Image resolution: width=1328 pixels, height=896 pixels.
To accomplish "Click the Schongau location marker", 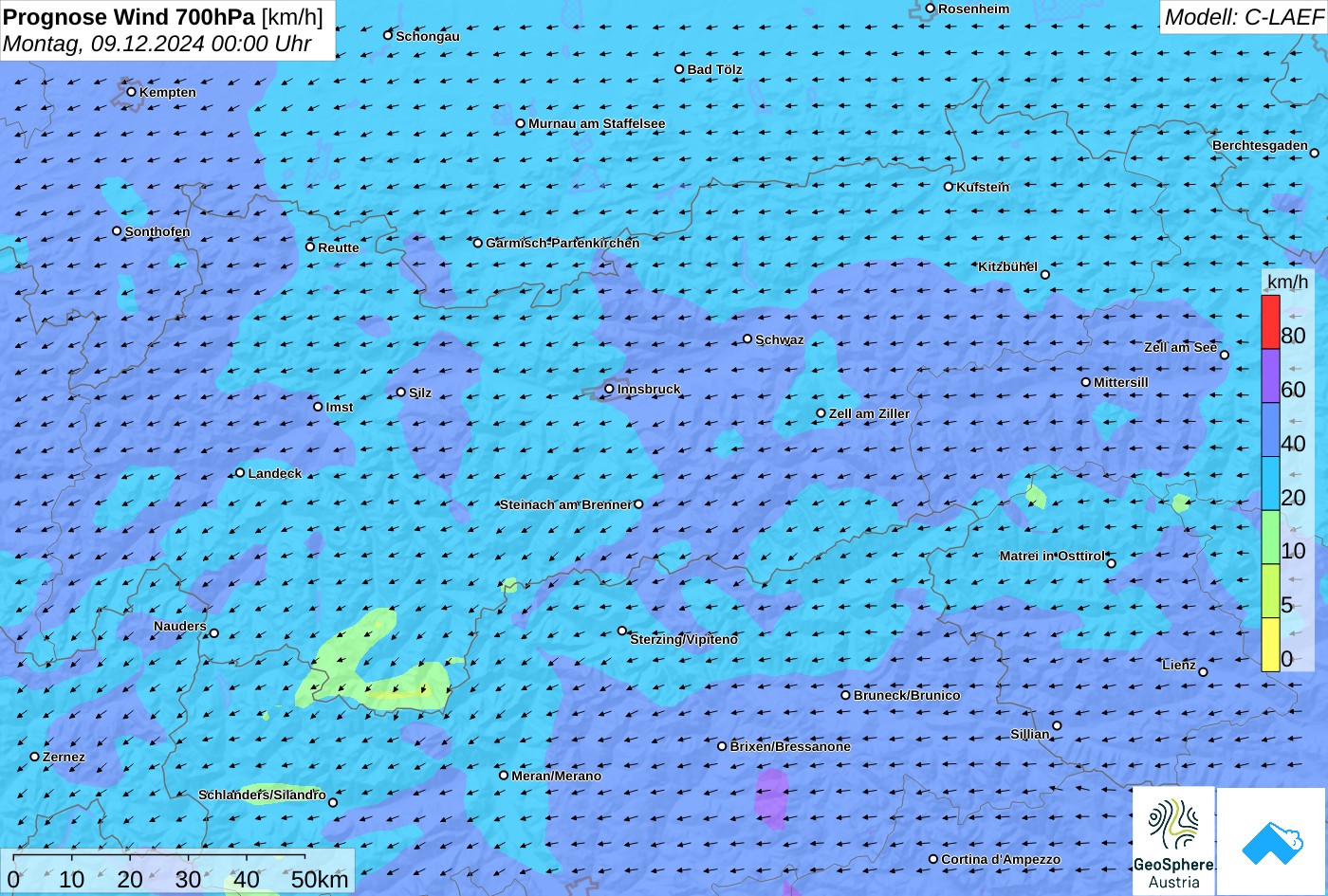I will (x=387, y=35).
